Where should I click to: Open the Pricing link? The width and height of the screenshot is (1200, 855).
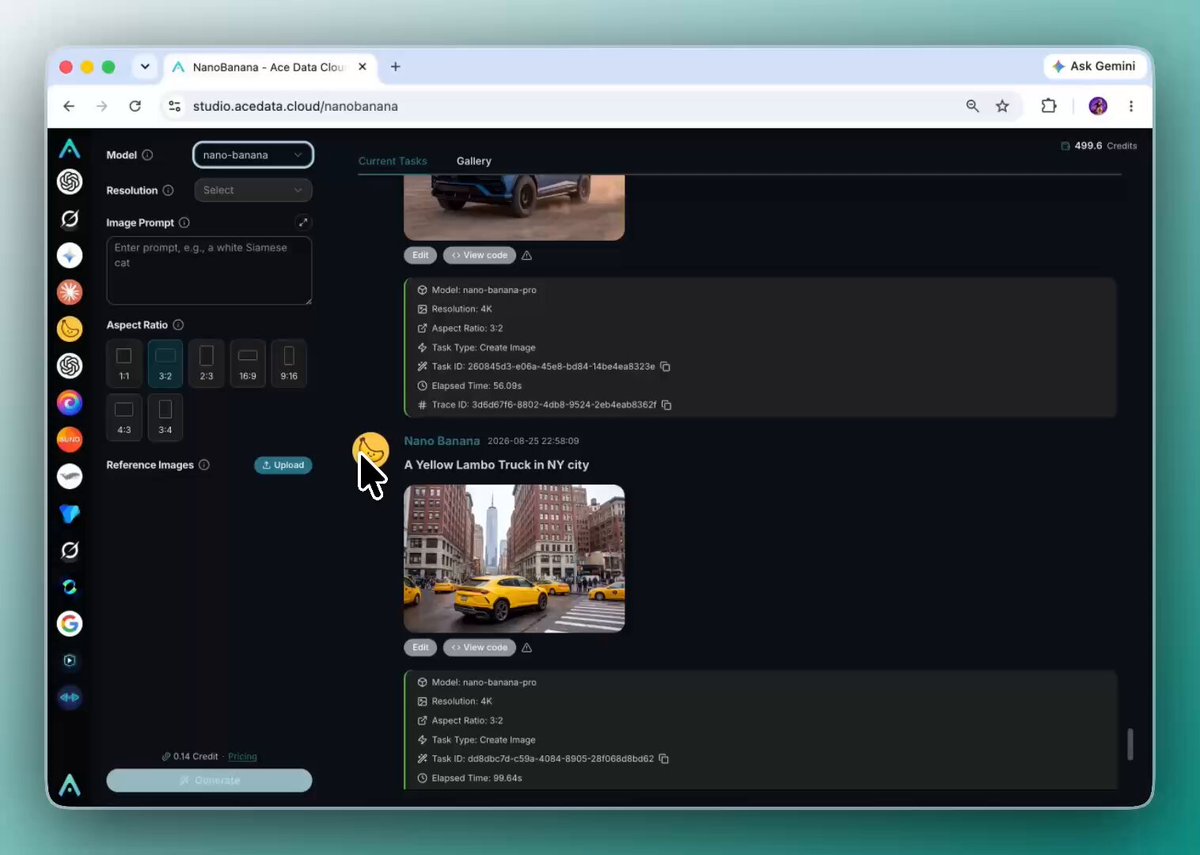point(242,756)
